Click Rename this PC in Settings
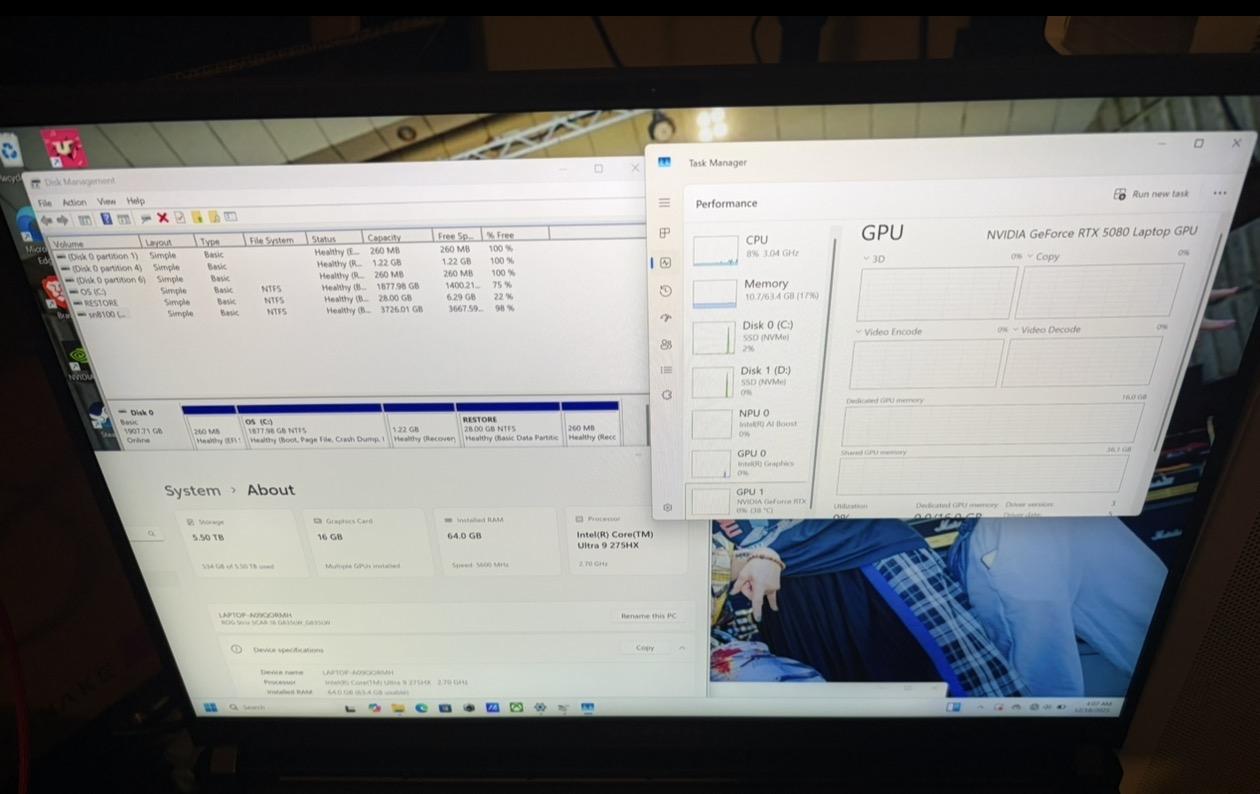This screenshot has height=794, width=1260. [648, 616]
